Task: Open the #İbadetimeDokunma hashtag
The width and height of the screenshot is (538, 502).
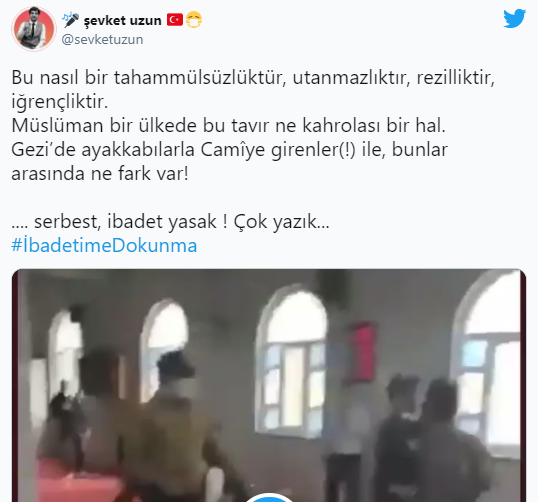Action: pos(104,246)
